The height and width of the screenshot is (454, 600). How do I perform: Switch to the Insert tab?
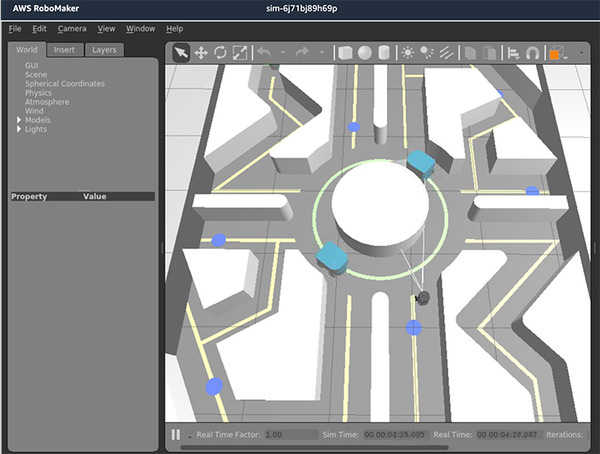click(x=64, y=49)
